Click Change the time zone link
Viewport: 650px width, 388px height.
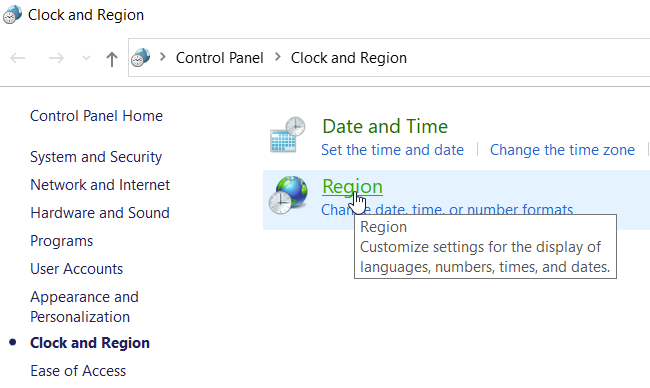tap(562, 150)
